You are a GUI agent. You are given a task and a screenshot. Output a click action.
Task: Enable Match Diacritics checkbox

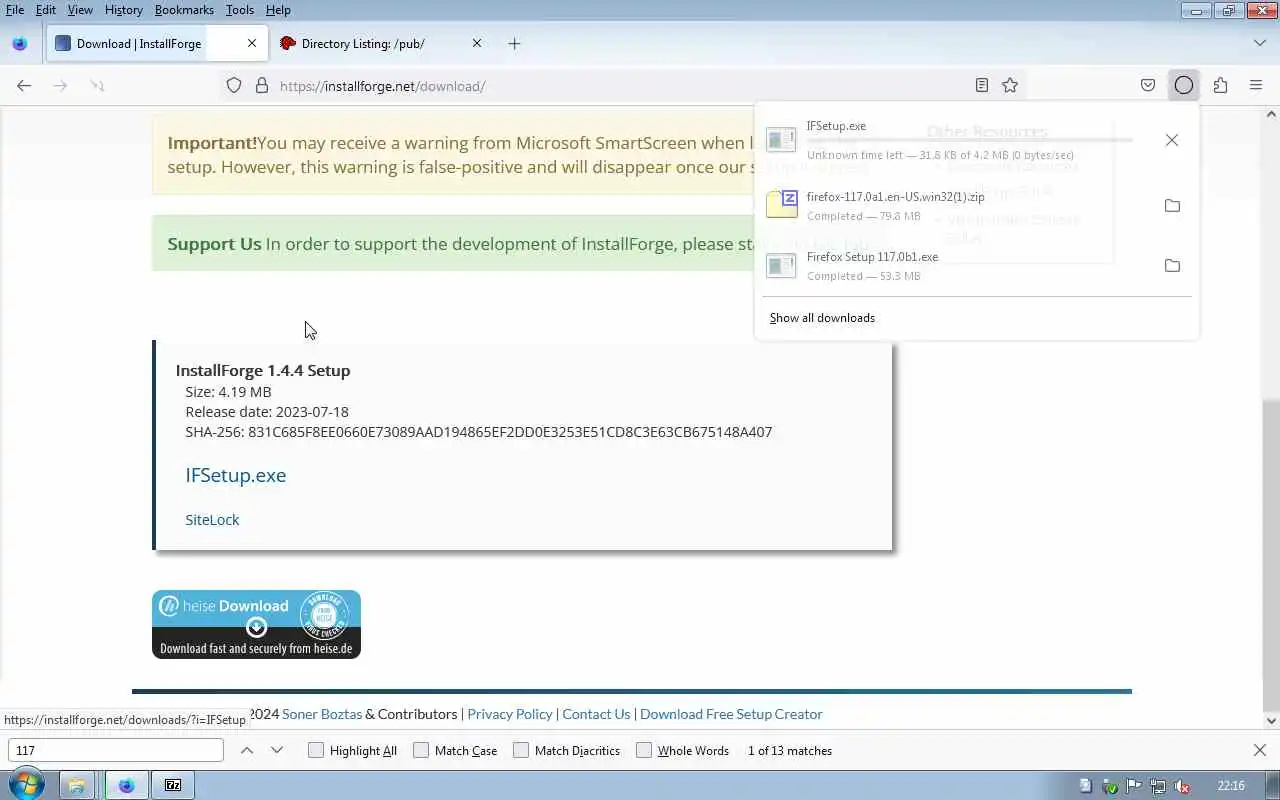tap(521, 751)
